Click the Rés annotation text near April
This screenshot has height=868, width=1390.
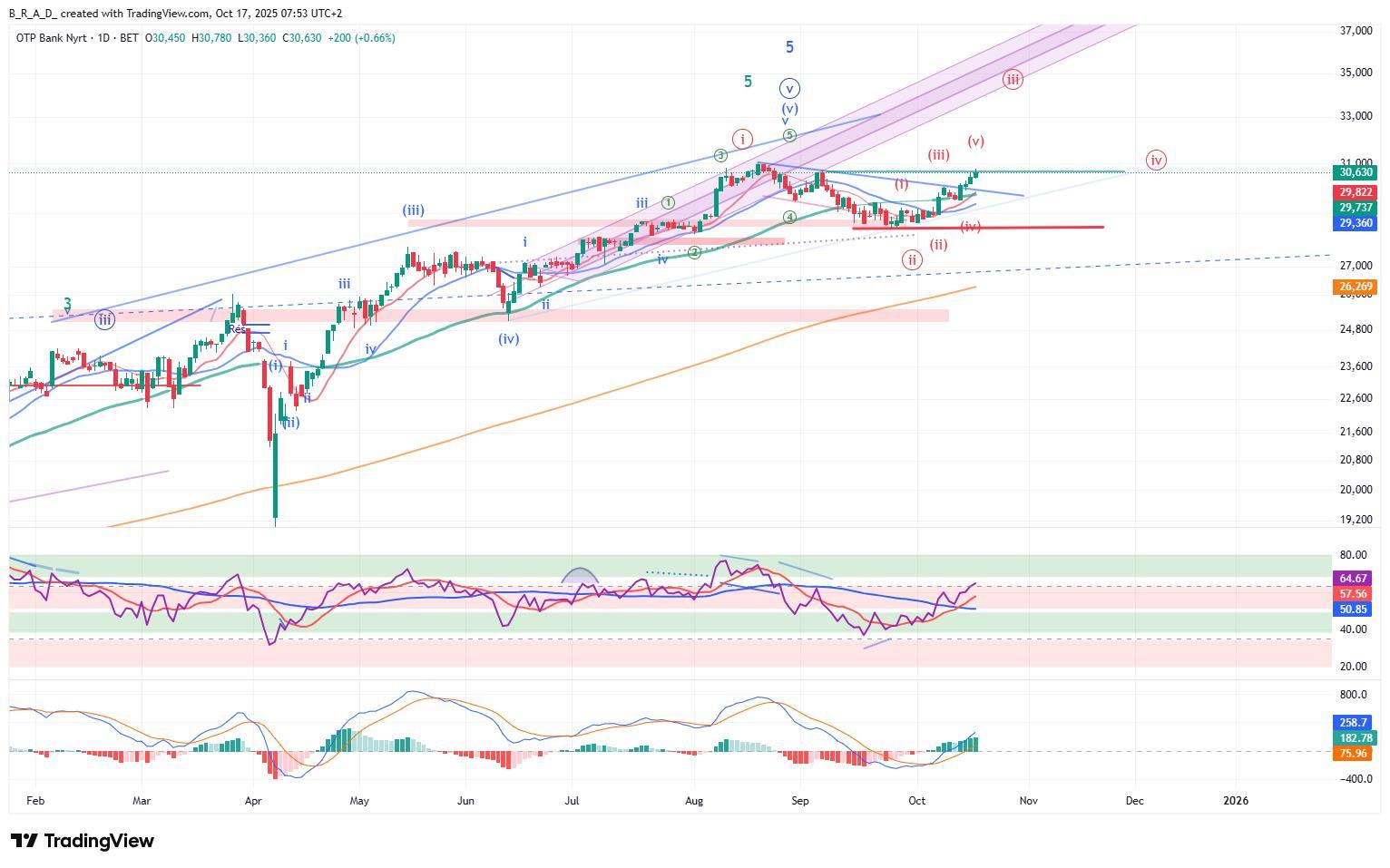pos(237,329)
